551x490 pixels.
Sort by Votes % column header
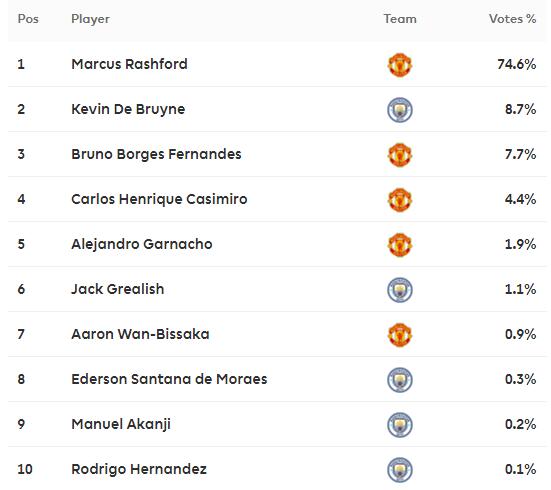(x=512, y=19)
